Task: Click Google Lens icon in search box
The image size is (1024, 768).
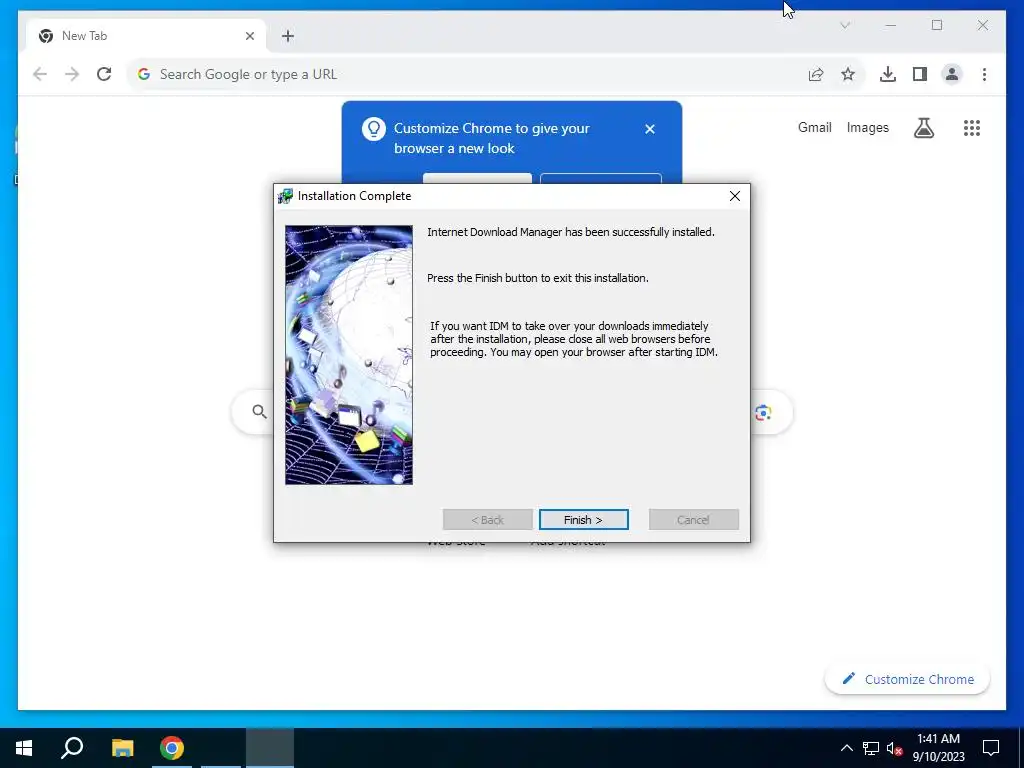Action: pyautogui.click(x=763, y=412)
